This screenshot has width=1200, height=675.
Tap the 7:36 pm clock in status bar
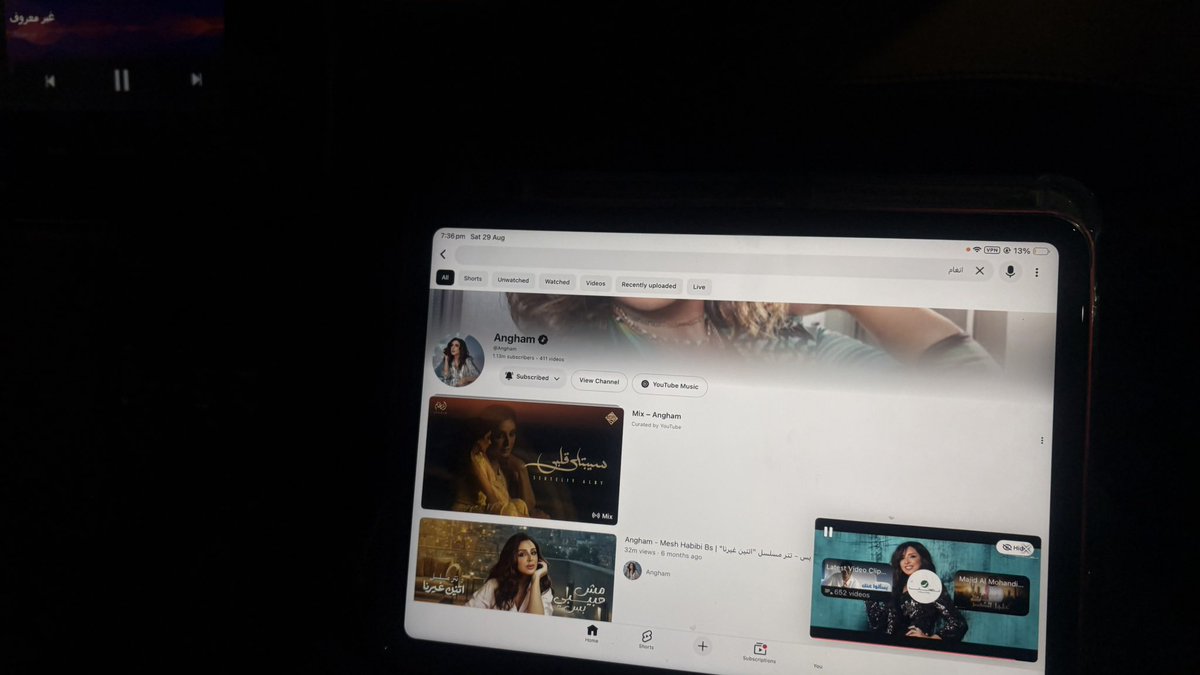pyautogui.click(x=453, y=237)
